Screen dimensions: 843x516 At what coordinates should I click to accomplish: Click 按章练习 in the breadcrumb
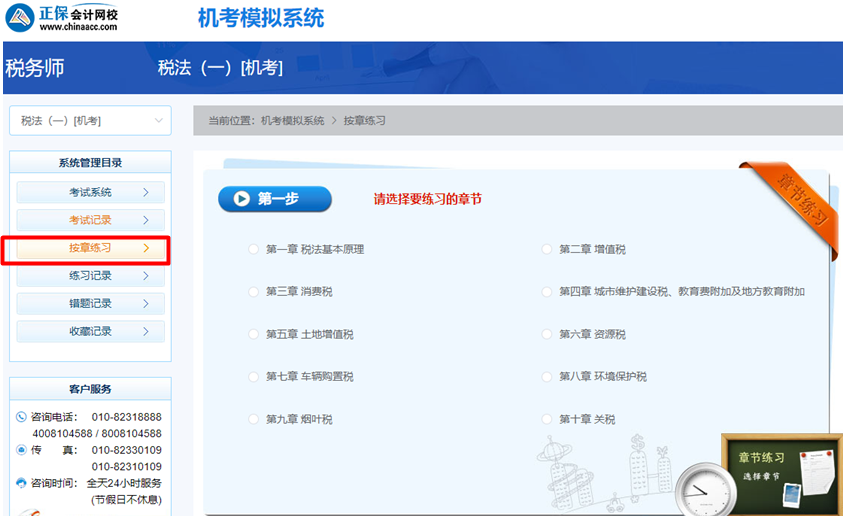[365, 120]
